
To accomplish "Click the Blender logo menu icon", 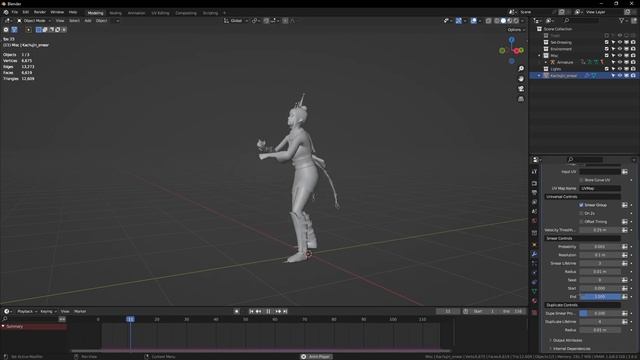I will coord(6,12).
